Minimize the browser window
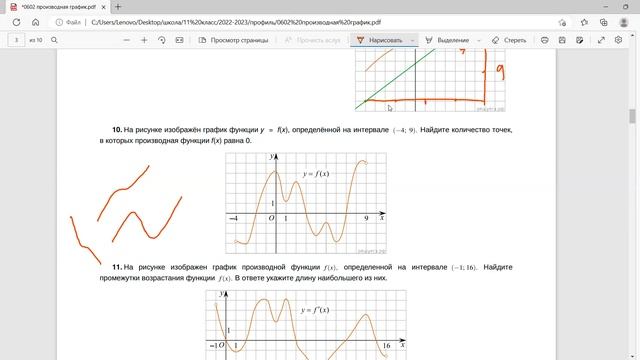The height and width of the screenshot is (360, 640). 606,7
